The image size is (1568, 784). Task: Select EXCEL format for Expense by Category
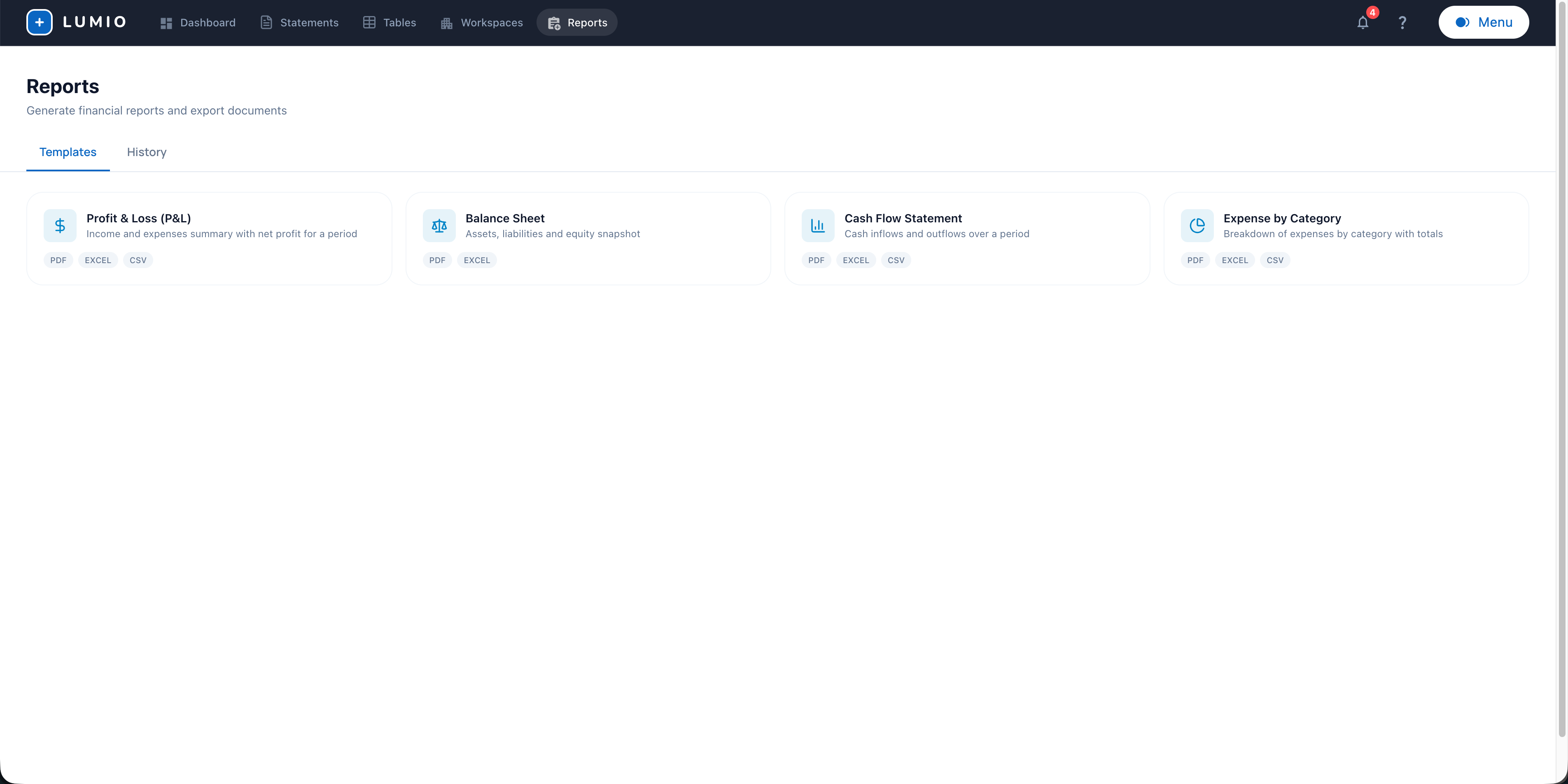tap(1235, 260)
